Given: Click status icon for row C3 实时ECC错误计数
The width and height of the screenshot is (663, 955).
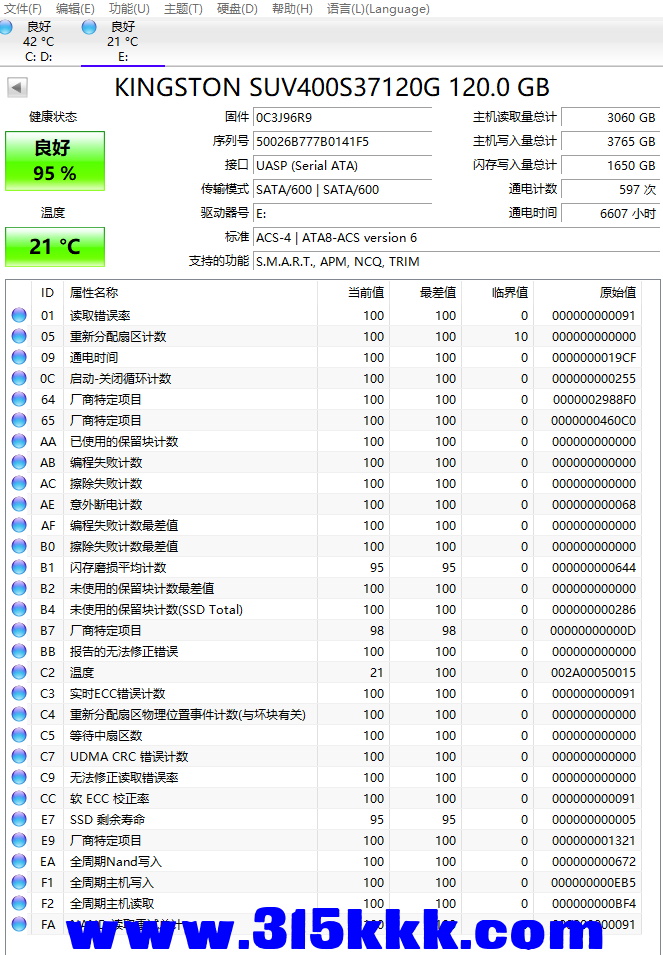Looking at the screenshot, I should (x=19, y=694).
